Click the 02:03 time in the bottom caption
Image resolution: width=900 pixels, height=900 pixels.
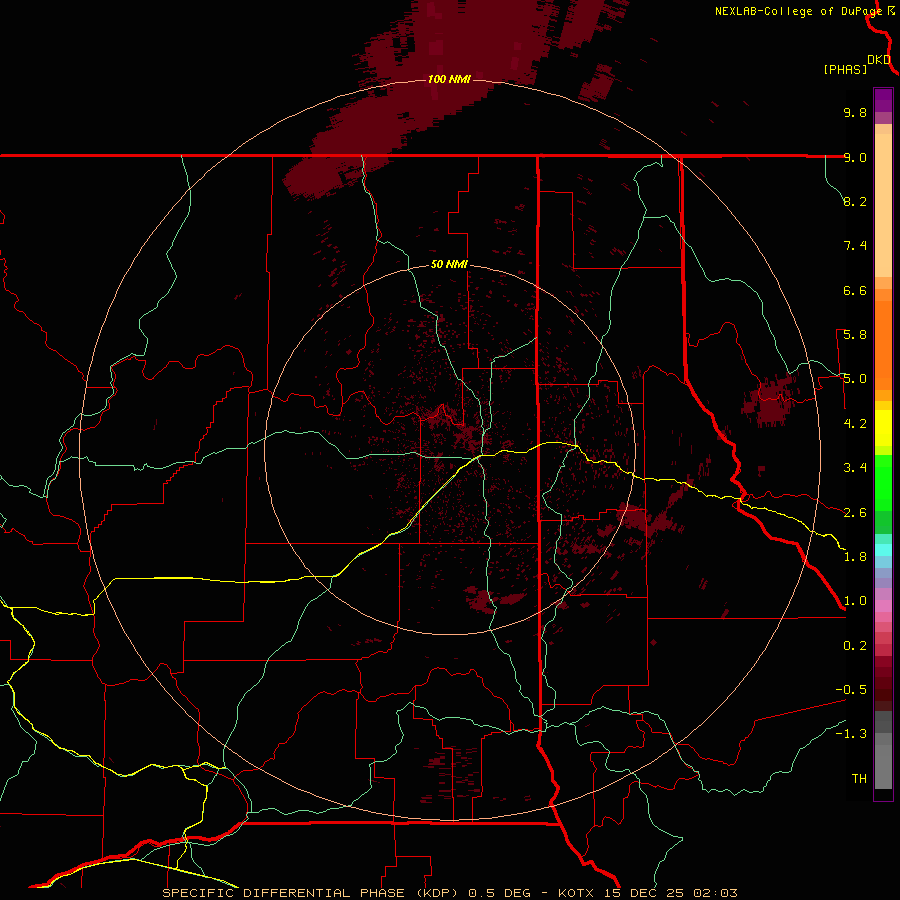(x=715, y=893)
